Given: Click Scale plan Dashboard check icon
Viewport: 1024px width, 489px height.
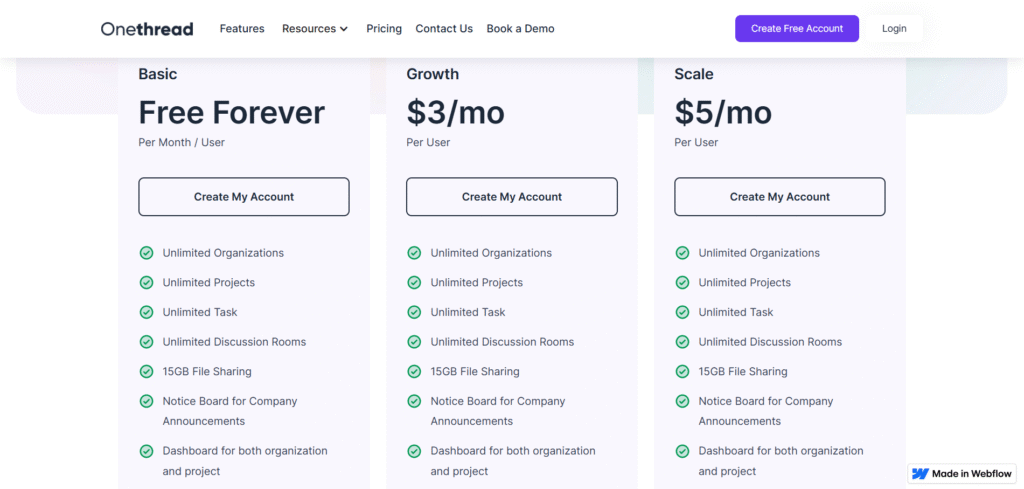Looking at the screenshot, I should pyautogui.click(x=682, y=450).
